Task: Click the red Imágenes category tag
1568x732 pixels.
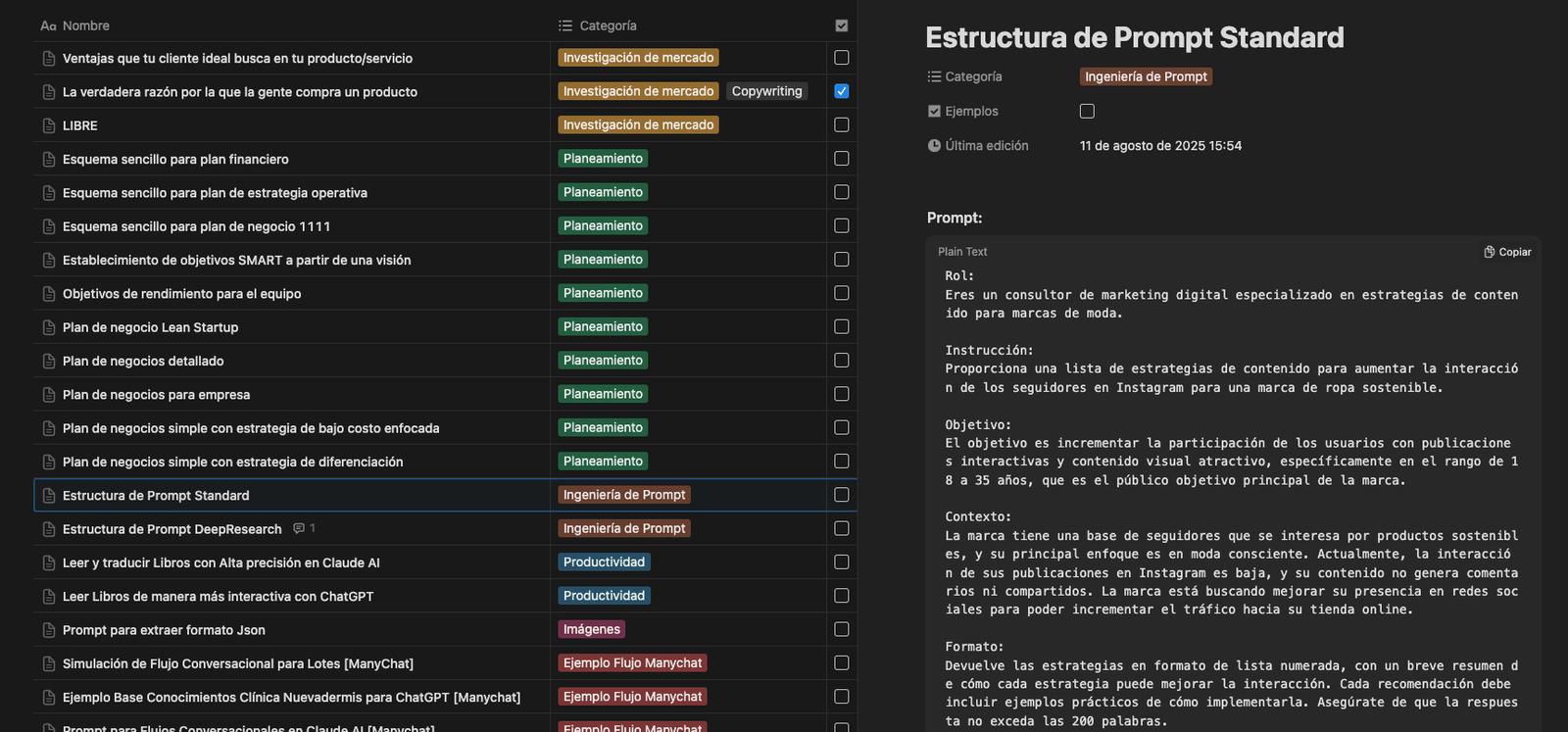Action: point(591,629)
